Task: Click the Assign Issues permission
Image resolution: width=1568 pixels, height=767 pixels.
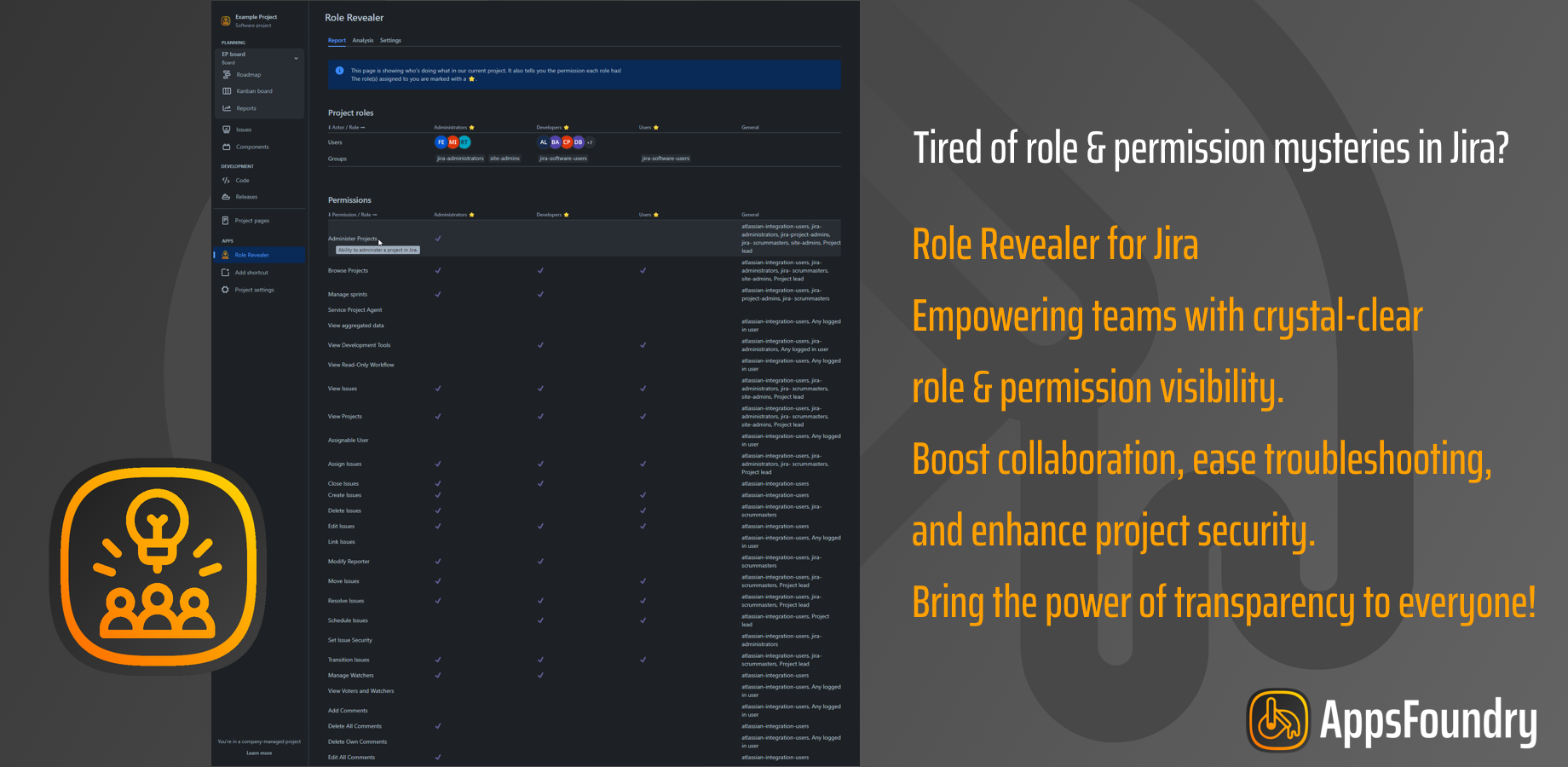Action: pyautogui.click(x=345, y=464)
